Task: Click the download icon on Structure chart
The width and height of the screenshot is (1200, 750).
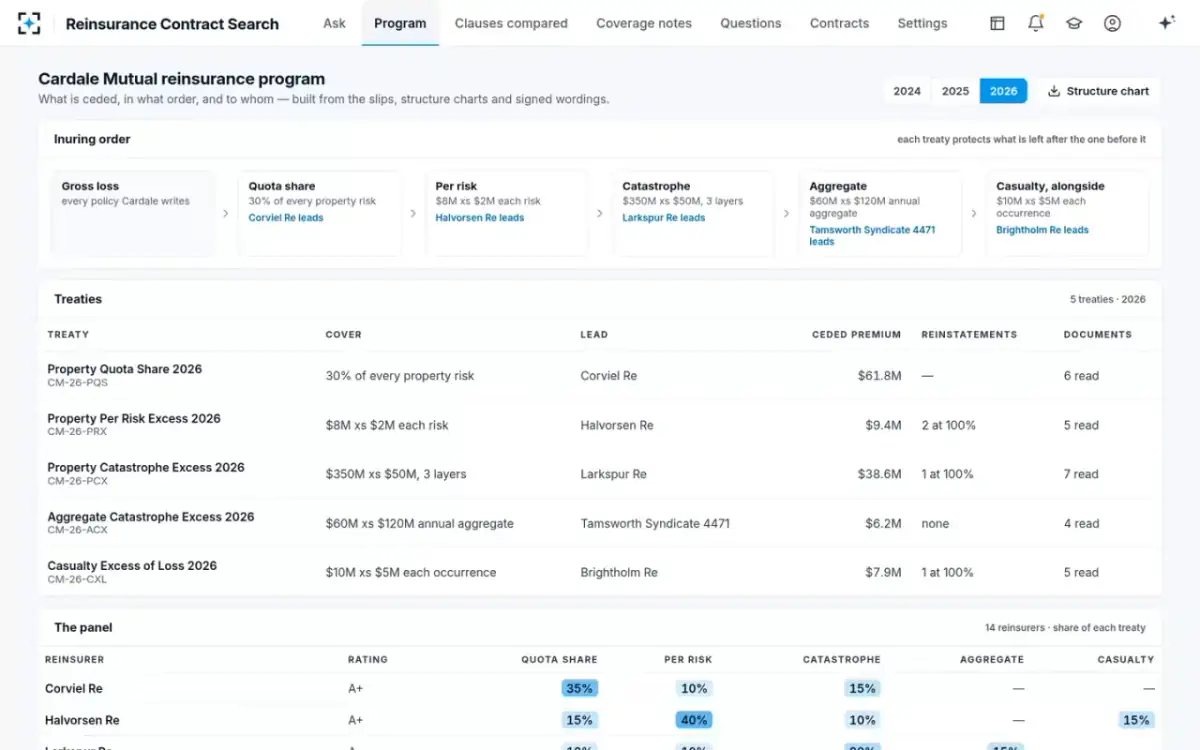Action: [x=1054, y=91]
